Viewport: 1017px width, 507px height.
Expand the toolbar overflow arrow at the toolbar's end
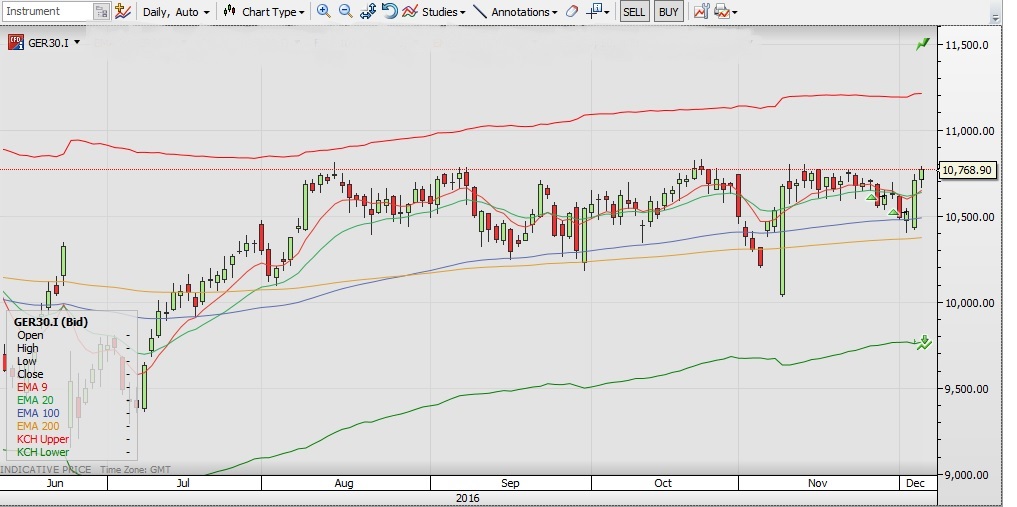[996, 18]
